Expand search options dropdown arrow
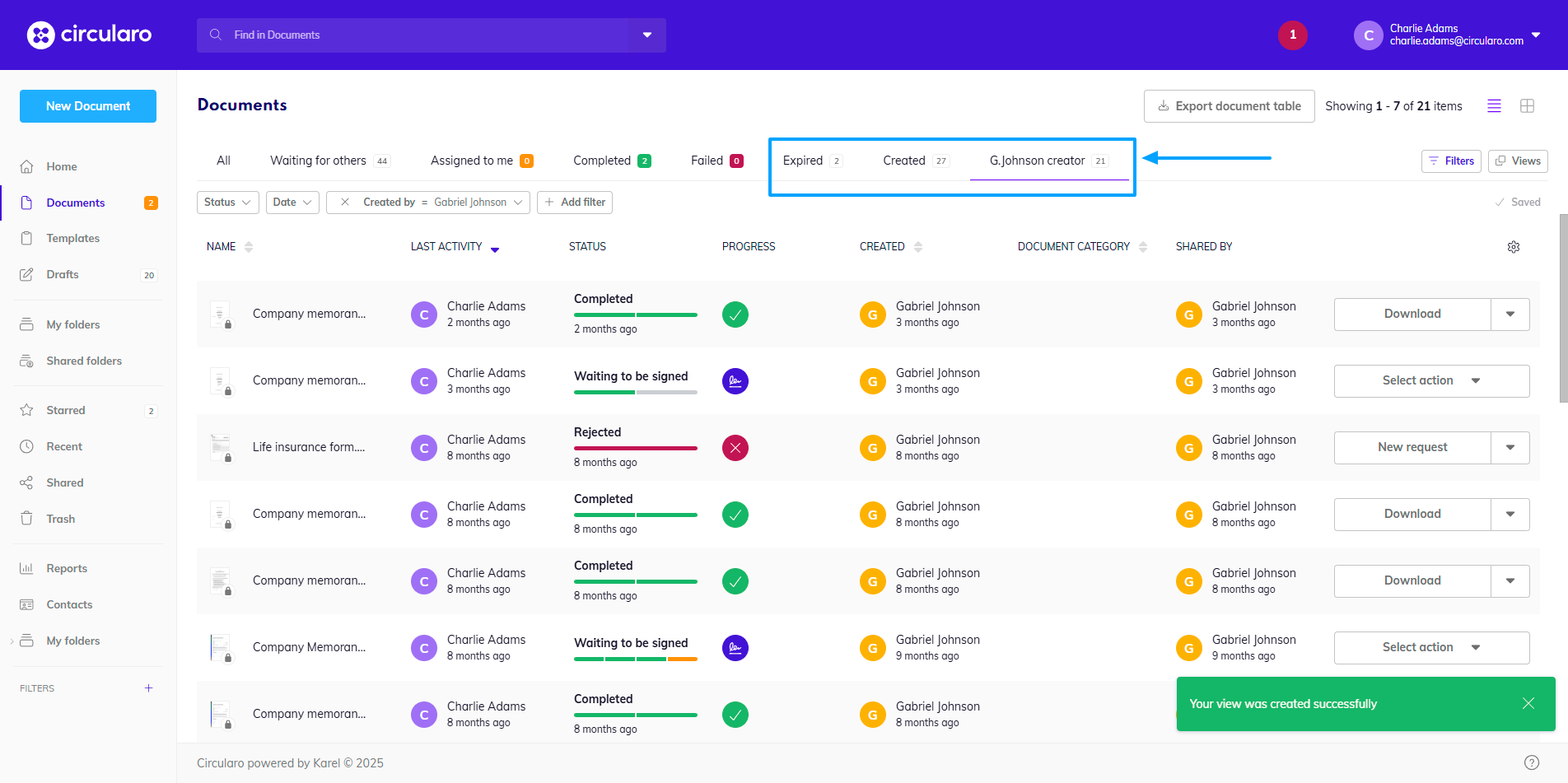The image size is (1568, 783). (647, 35)
